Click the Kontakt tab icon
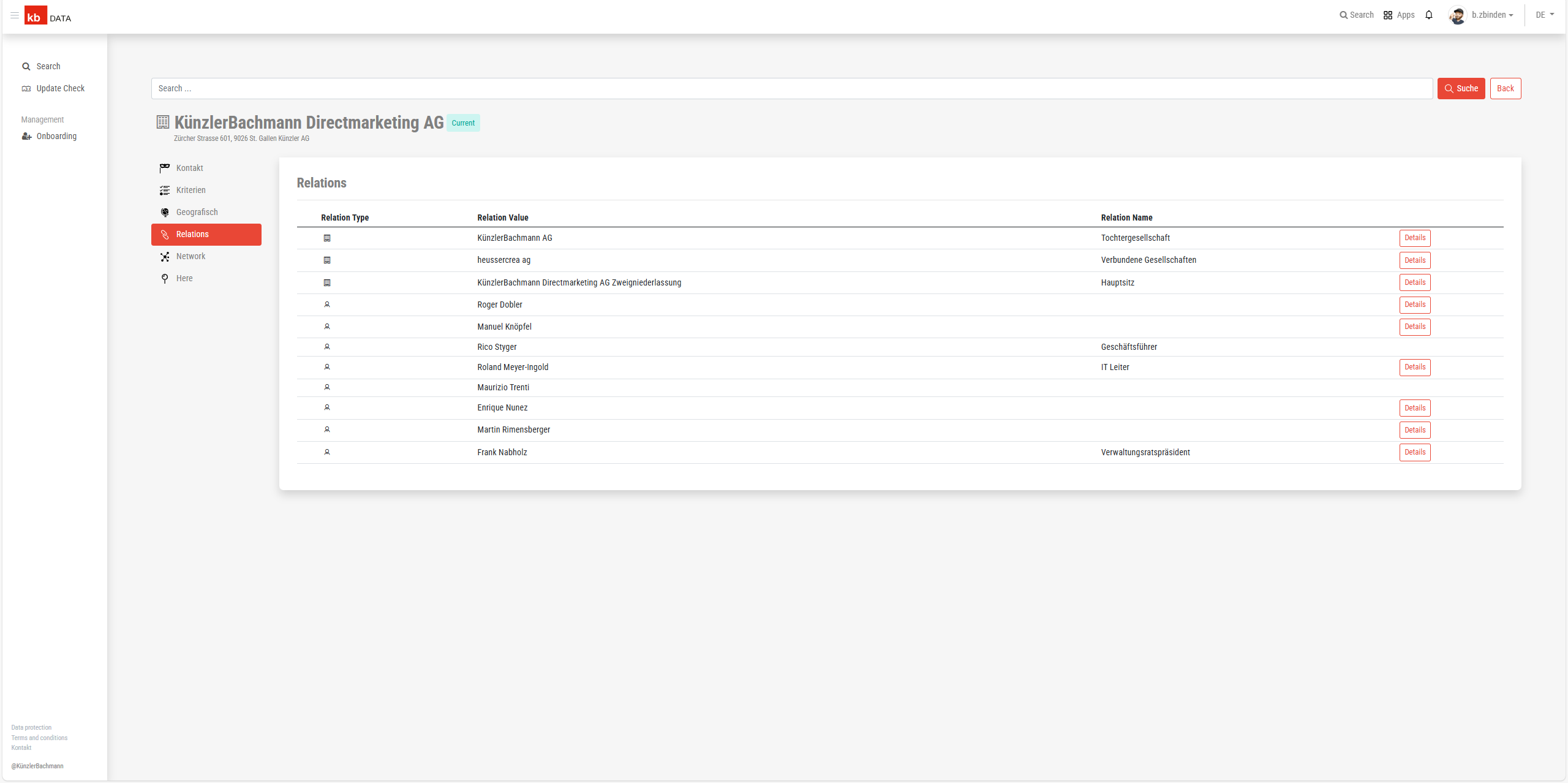Viewport: 1568px width, 783px height. pyautogui.click(x=165, y=168)
